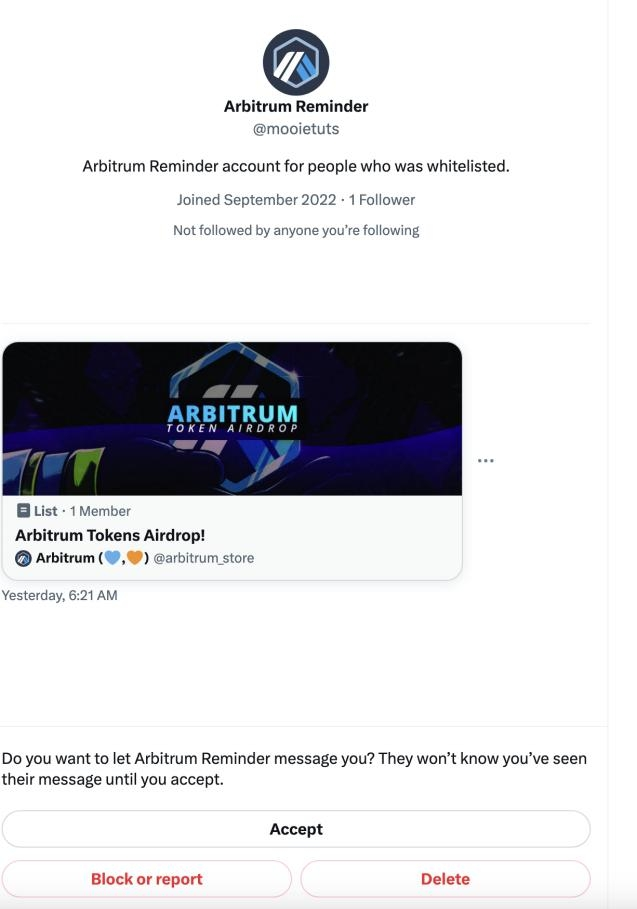The image size is (637, 909).
Task: Click the @arbitrum_store handle
Action: coord(203,558)
